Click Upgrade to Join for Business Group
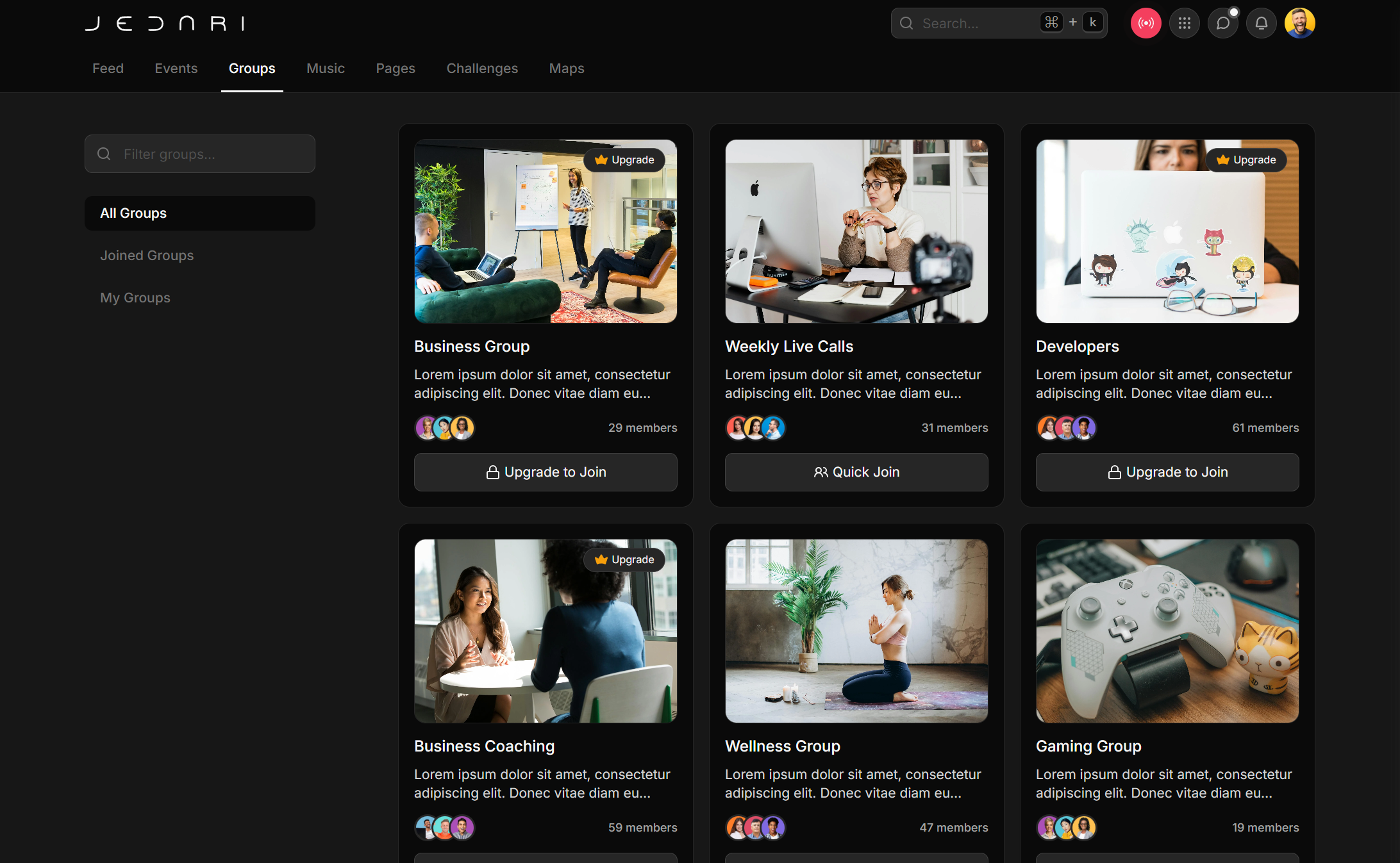Screen dimensions: 1400x863 (x=546, y=472)
